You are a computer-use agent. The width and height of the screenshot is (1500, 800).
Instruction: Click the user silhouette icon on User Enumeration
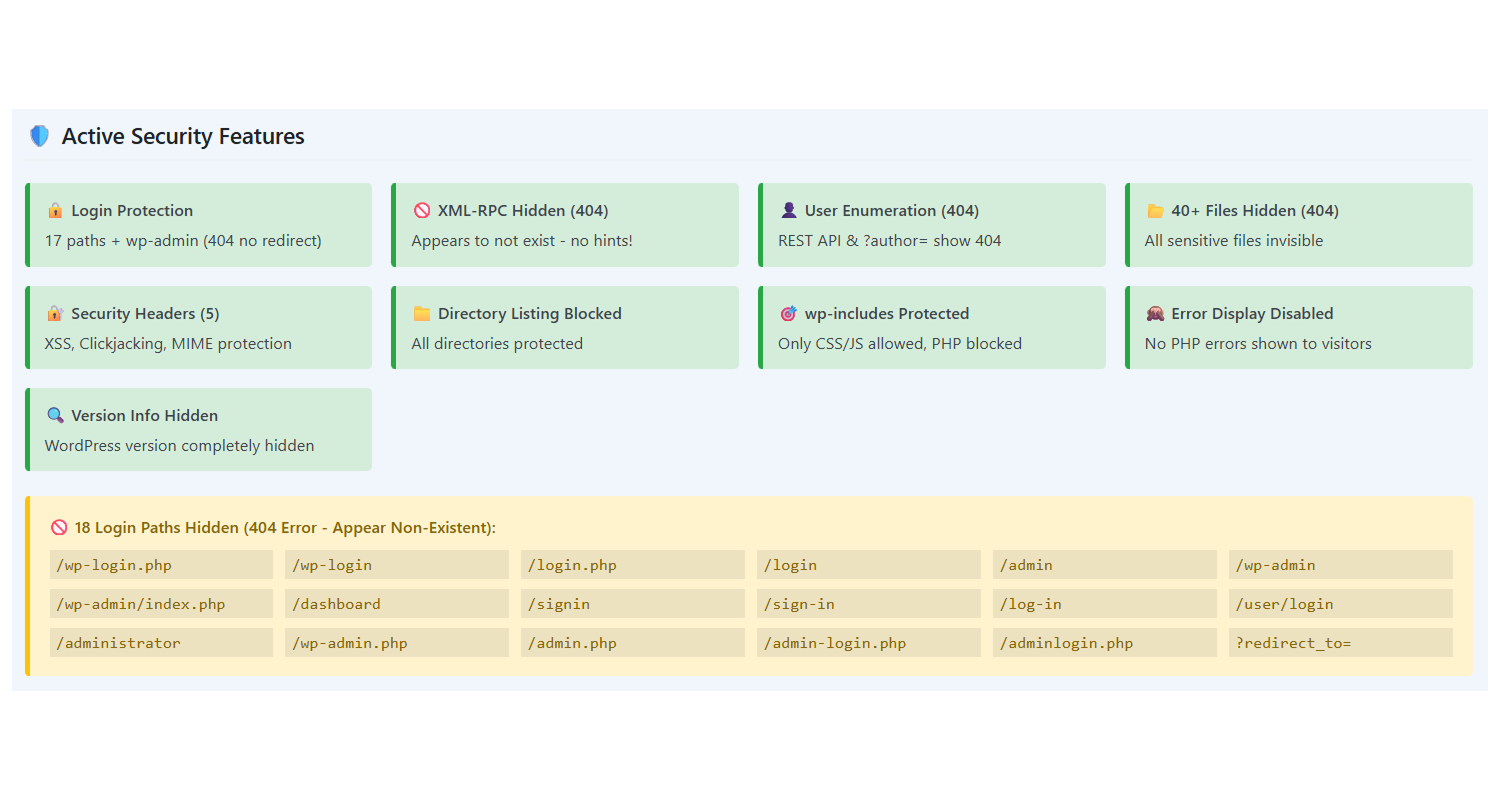tap(789, 211)
